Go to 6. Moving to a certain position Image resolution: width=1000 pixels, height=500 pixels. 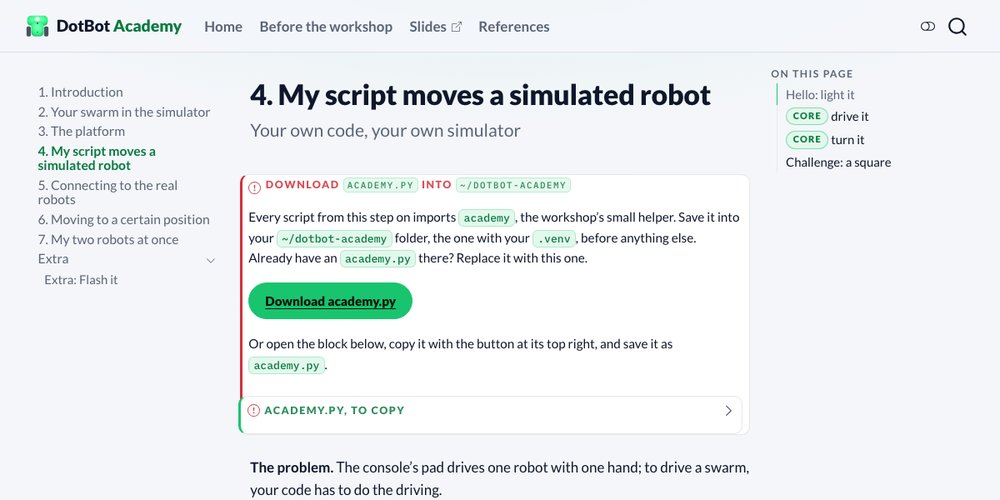pos(124,219)
